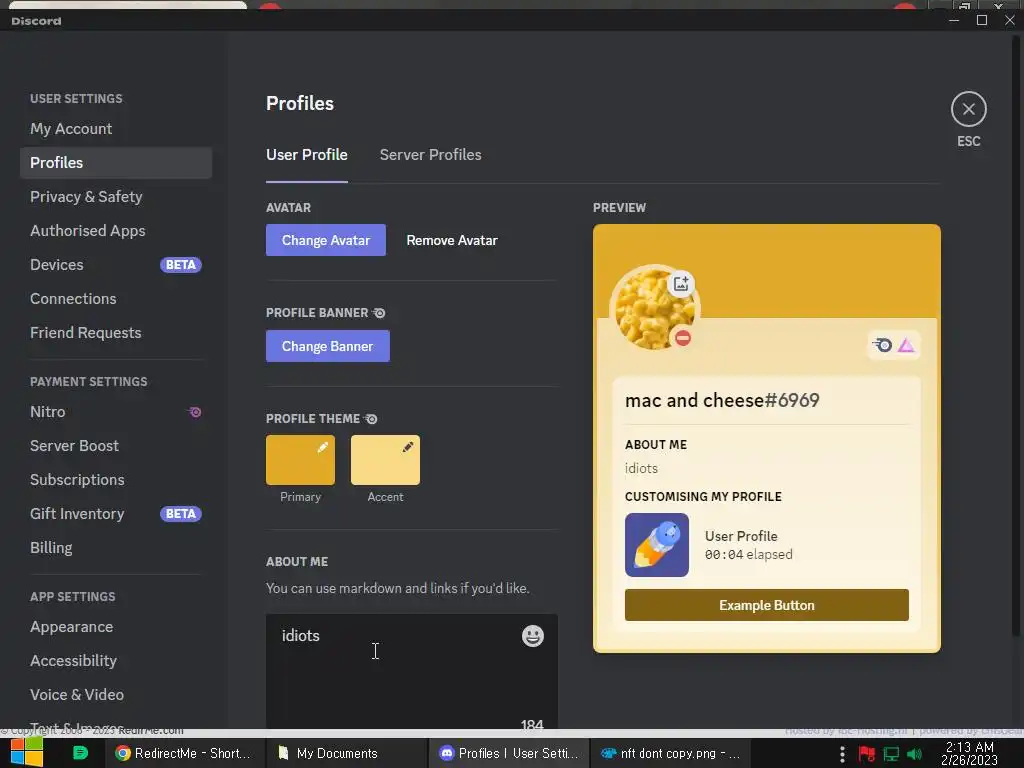
Task: Open Friend Requests settings
Action: (116, 332)
